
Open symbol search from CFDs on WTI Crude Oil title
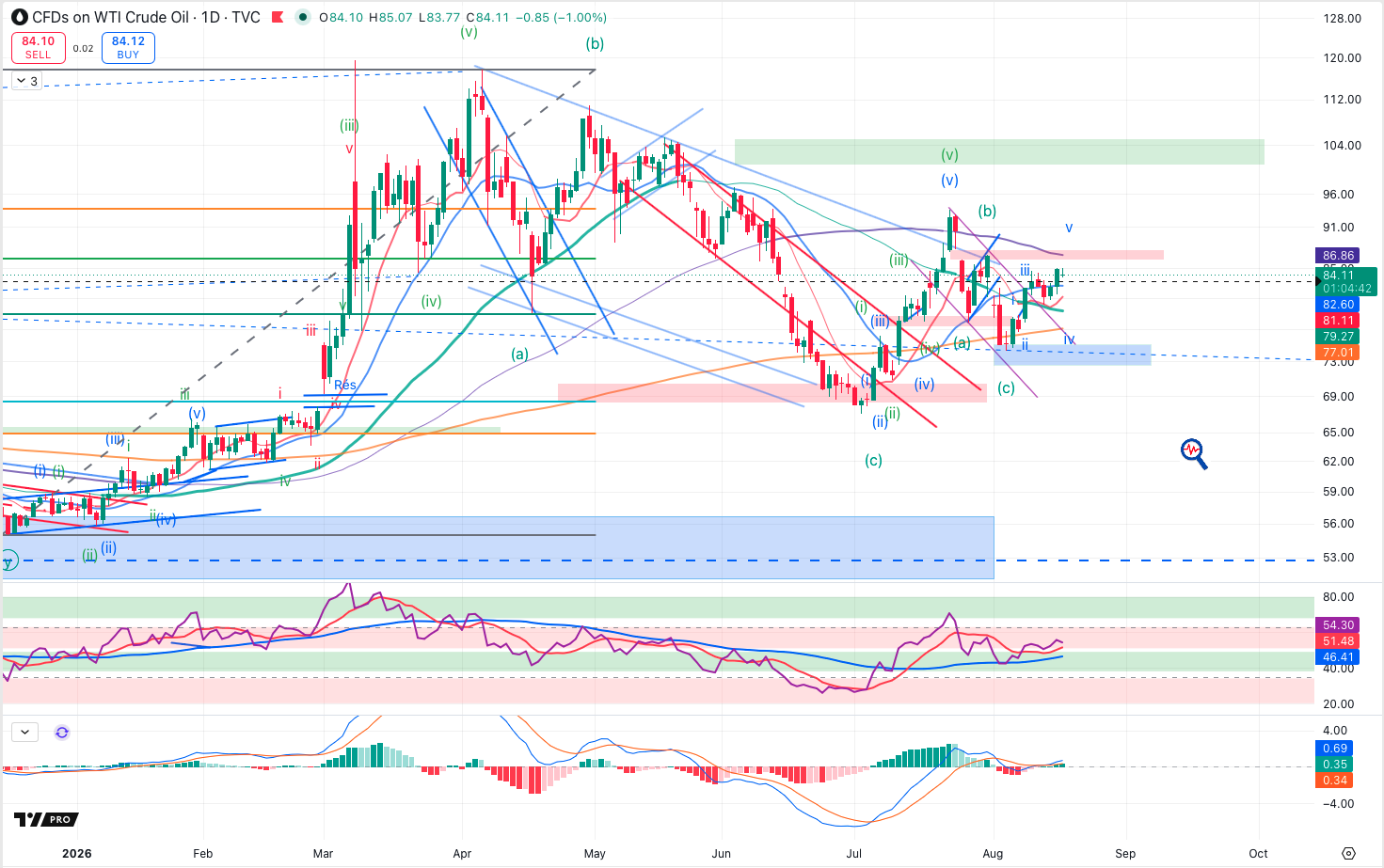point(111,17)
